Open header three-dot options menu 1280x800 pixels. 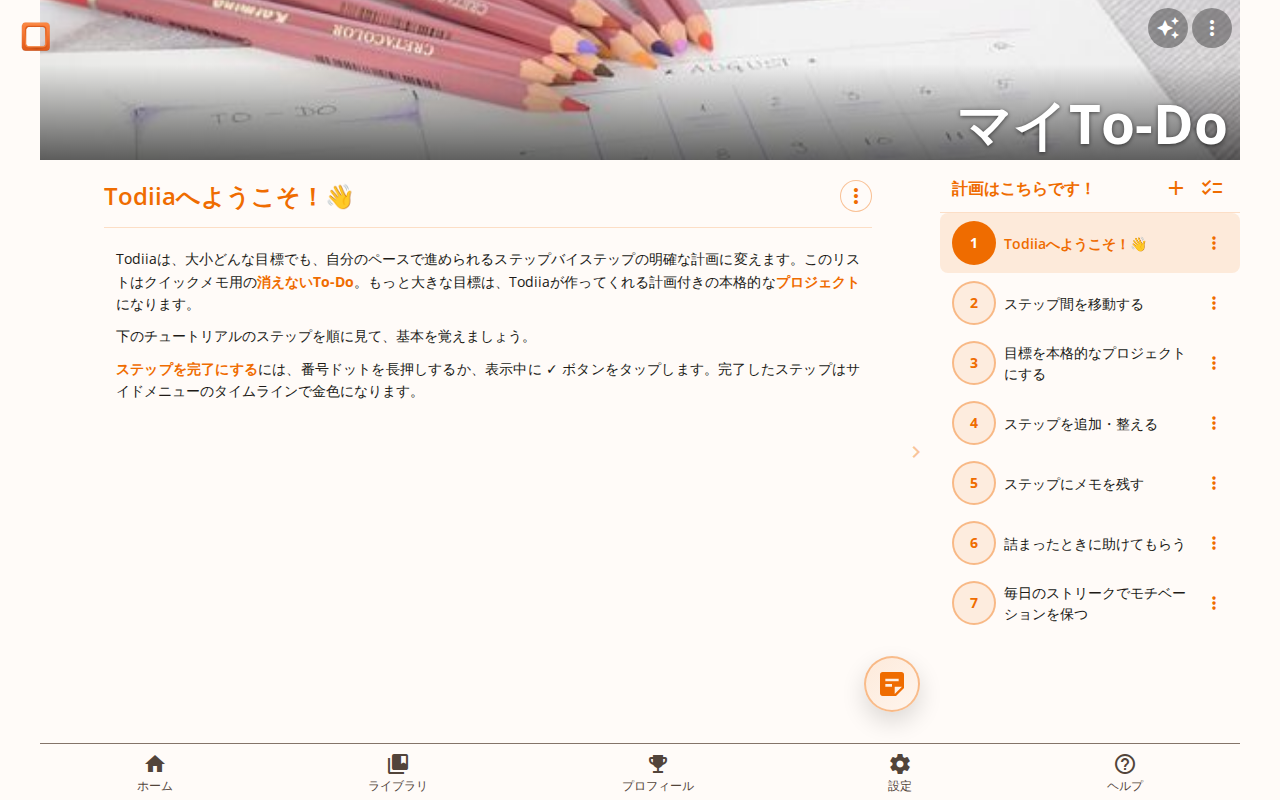(x=1212, y=28)
